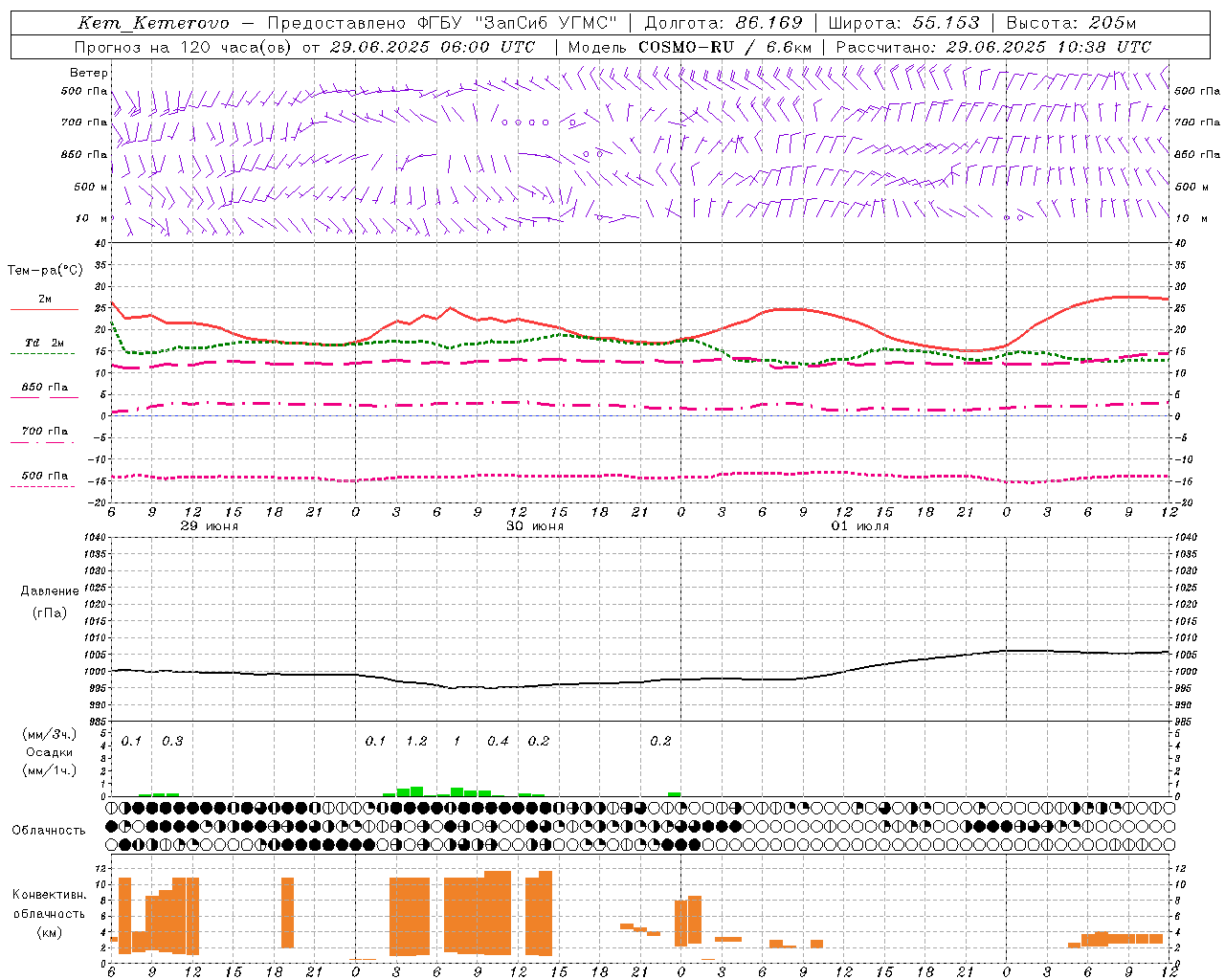Click the Ветер wind panel label
Screen dimensions: 1225x980
pos(89,73)
